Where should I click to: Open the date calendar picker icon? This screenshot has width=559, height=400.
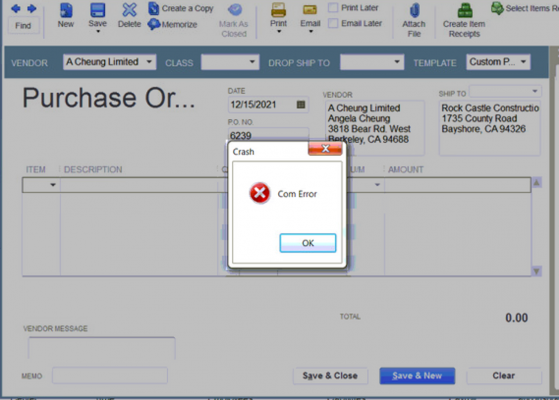(301, 104)
